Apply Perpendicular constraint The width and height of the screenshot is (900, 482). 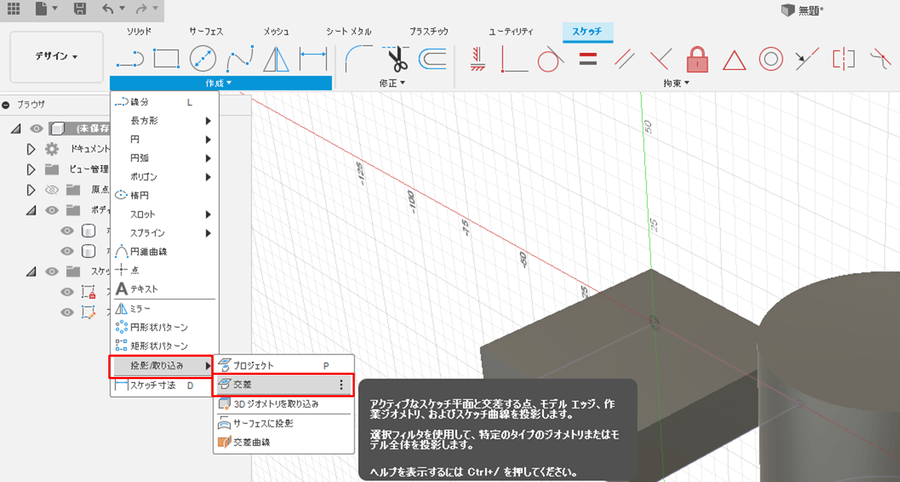point(661,59)
